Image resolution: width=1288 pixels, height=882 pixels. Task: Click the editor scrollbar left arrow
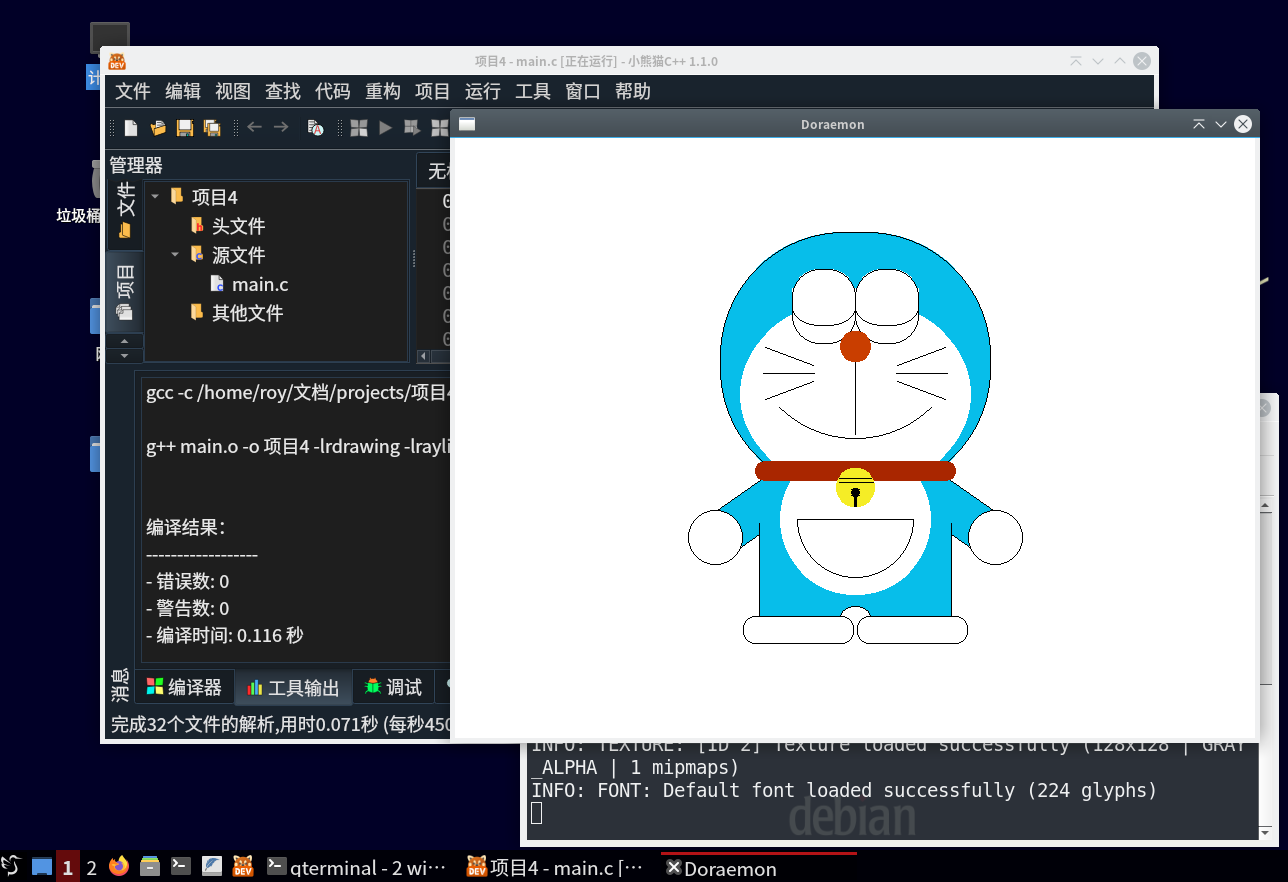pos(424,356)
